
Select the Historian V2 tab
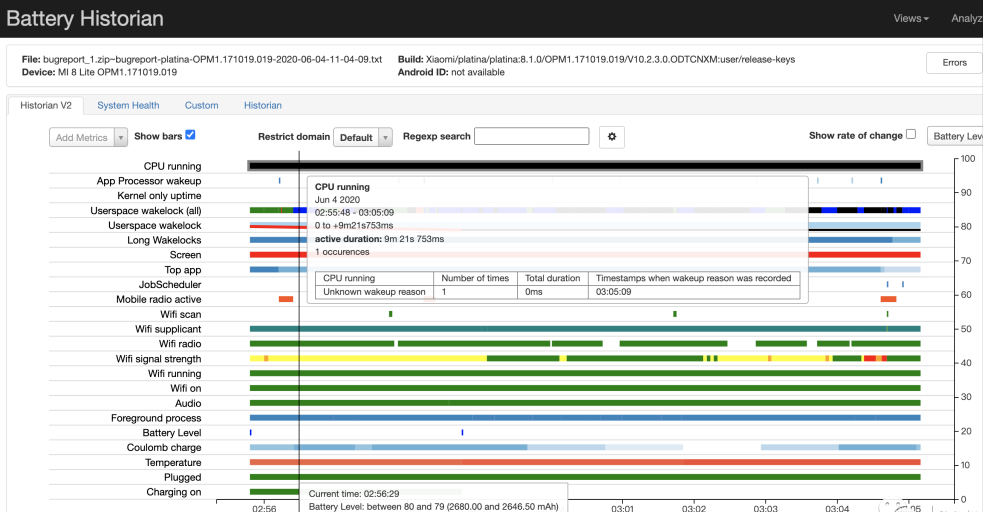click(45, 105)
